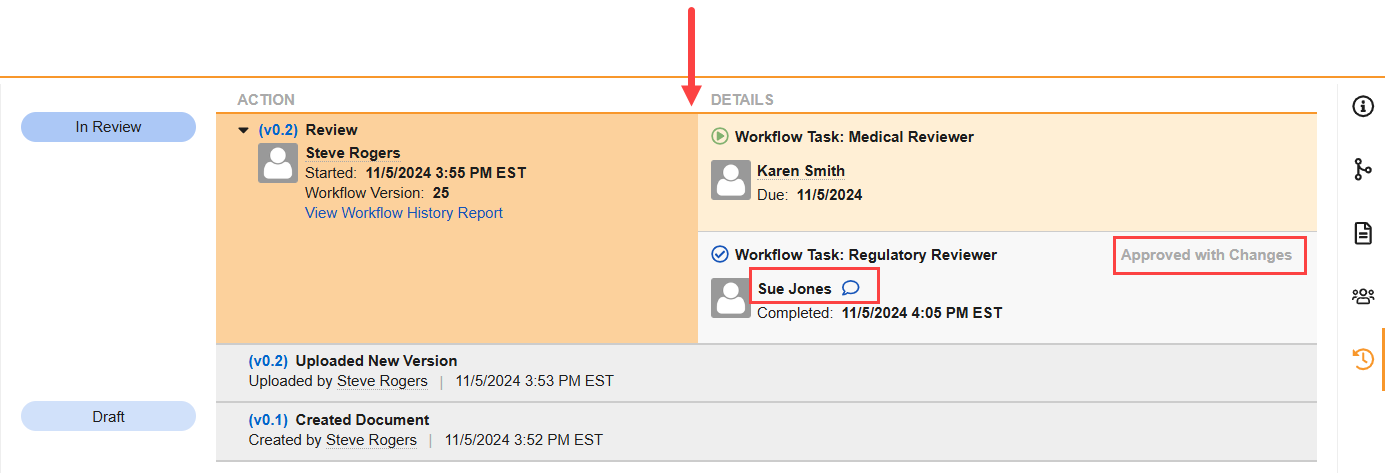Select the In Review state pill

108,127
